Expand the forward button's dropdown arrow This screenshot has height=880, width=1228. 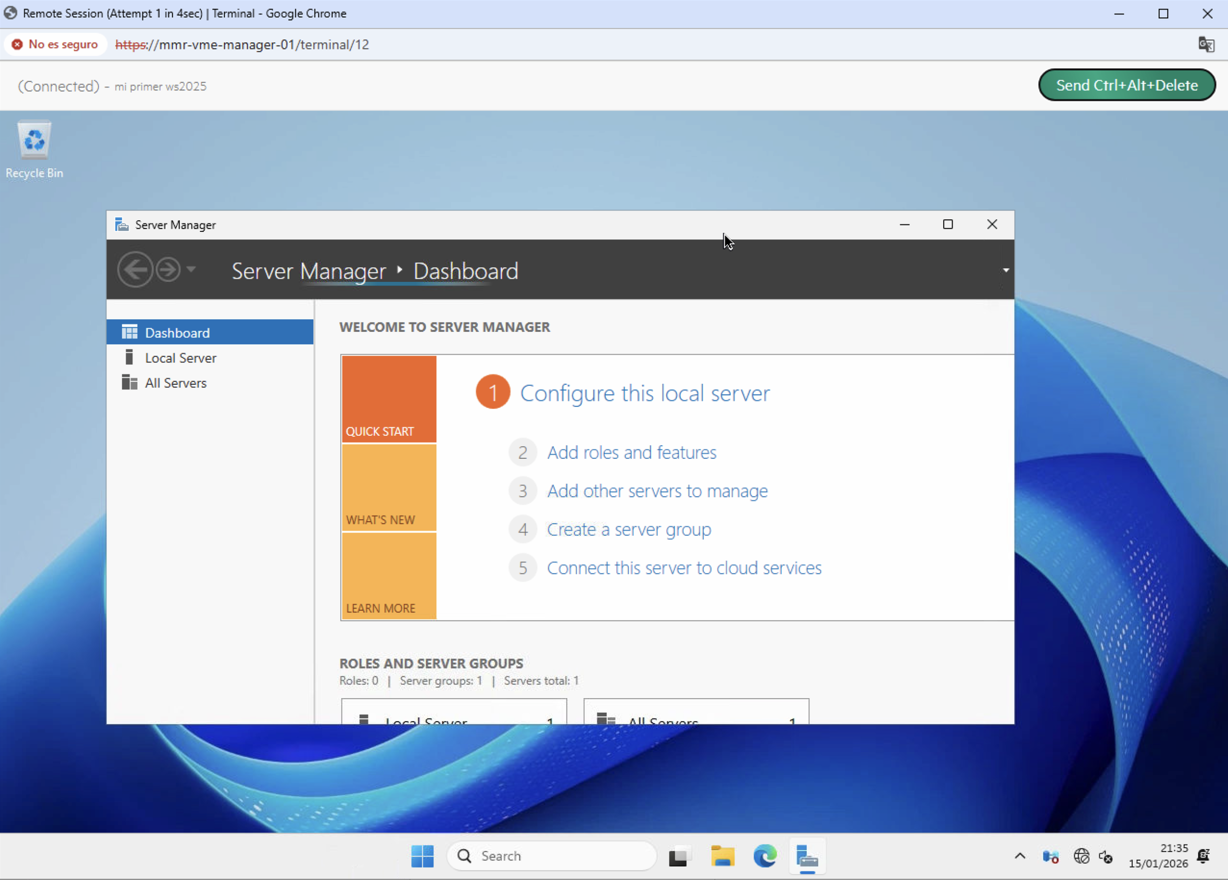coord(190,269)
